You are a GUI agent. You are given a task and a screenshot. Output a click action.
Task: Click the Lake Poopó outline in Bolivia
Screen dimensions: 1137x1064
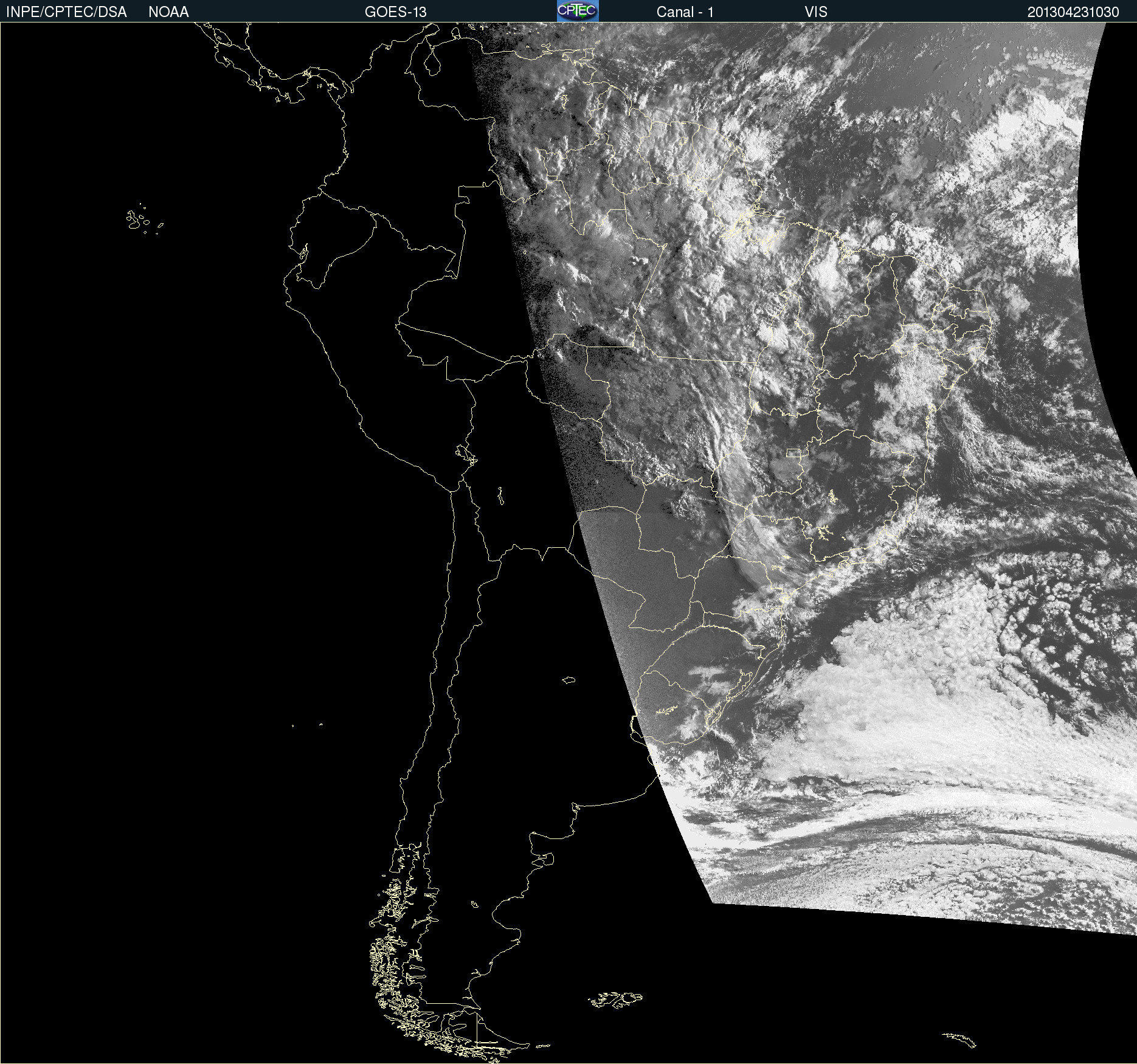click(500, 496)
